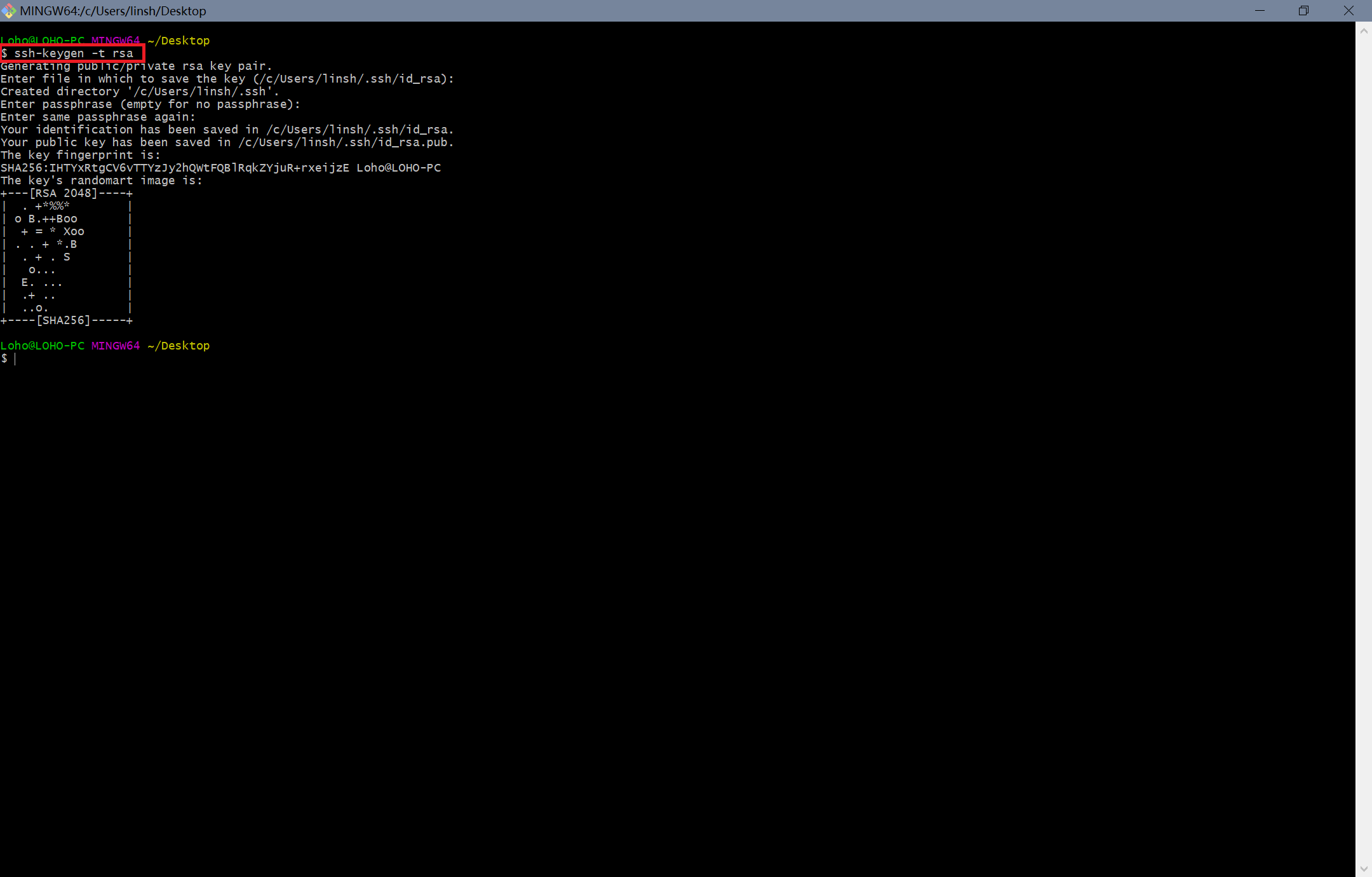Image resolution: width=1372 pixels, height=877 pixels.
Task: Click the SHA256 key fingerprint line
Action: point(220,168)
